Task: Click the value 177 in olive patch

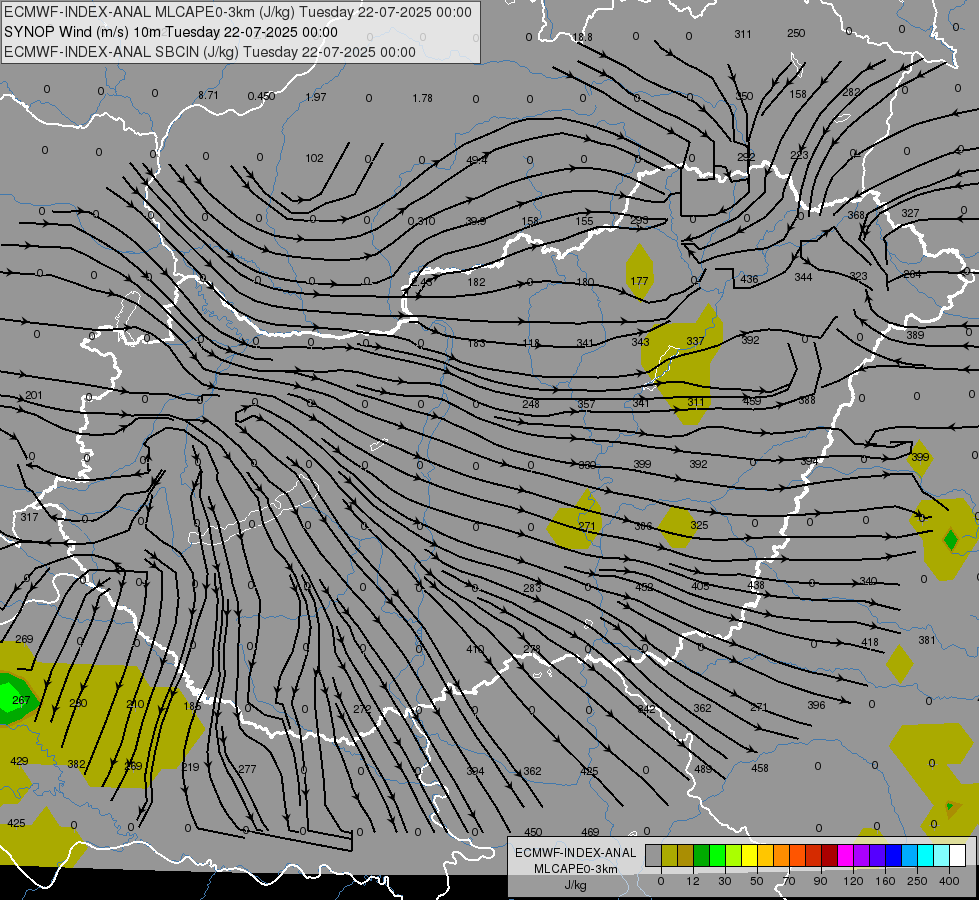Action: 639,281
